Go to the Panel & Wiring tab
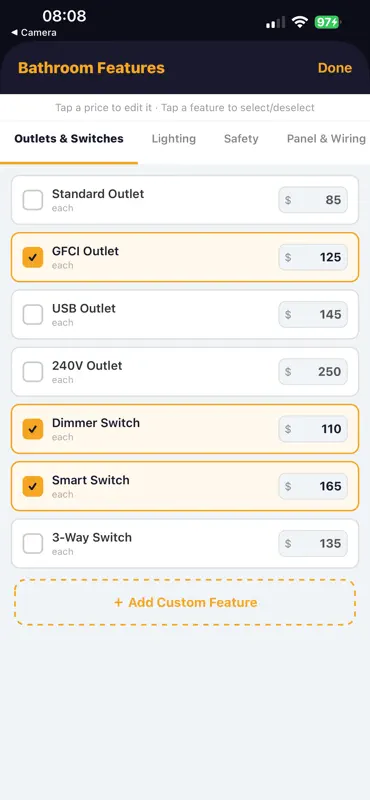Viewport: 370px width, 800px height. coord(326,139)
